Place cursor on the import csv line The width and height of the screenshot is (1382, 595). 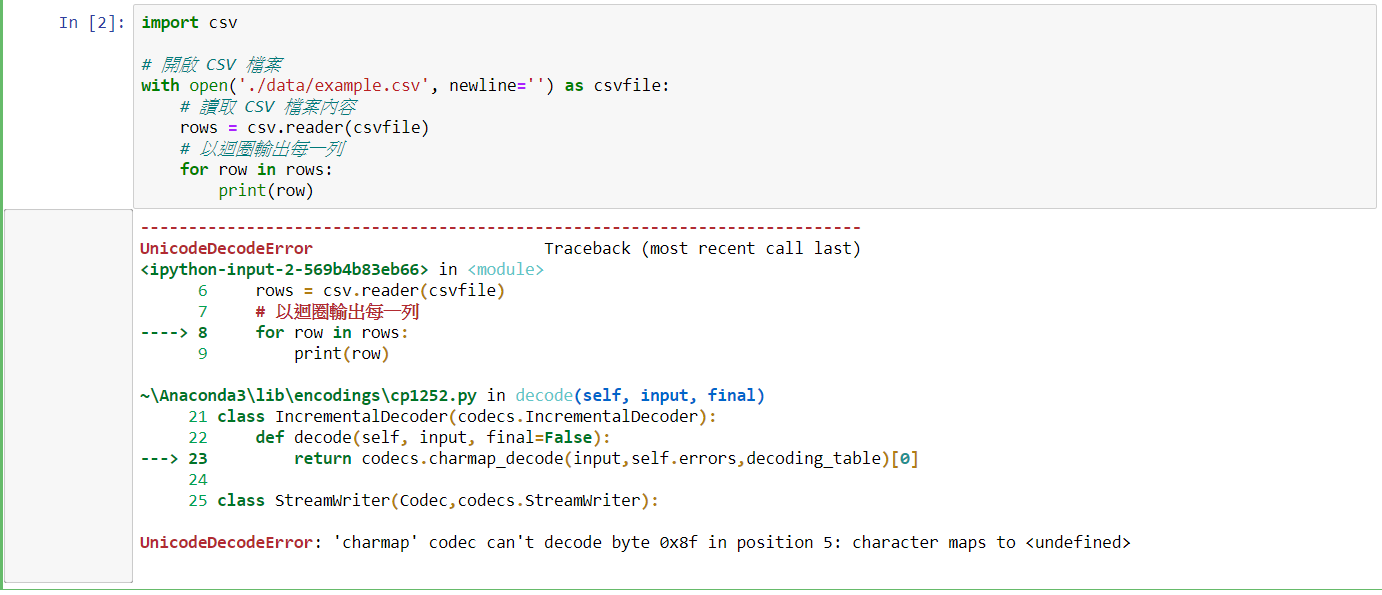[190, 22]
